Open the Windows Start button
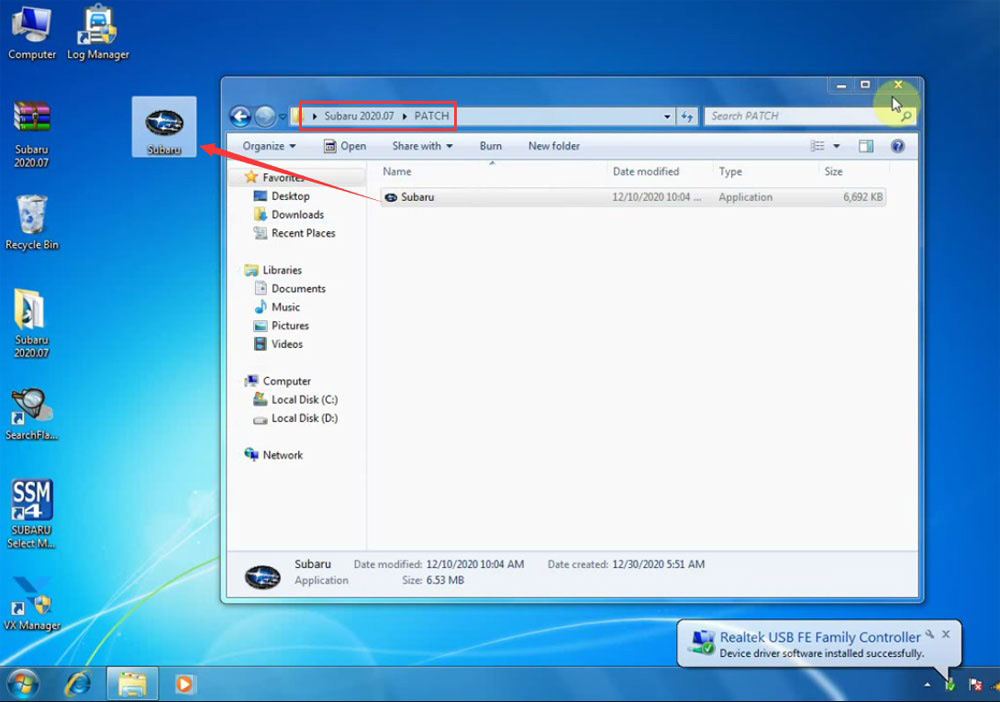Image resolution: width=1000 pixels, height=702 pixels. pyautogui.click(x=22, y=684)
